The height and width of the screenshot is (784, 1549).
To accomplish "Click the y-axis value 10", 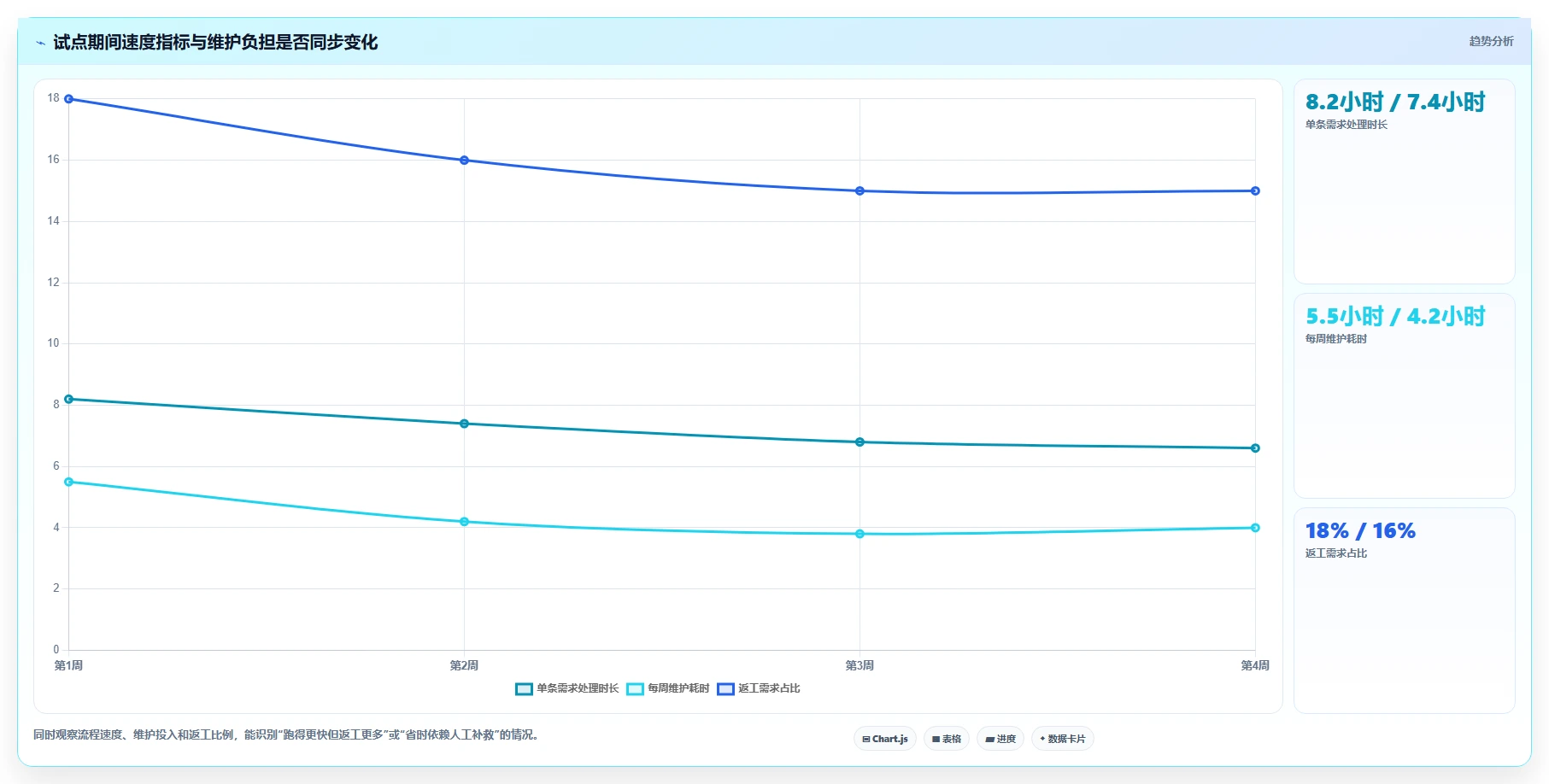I will coord(54,343).
